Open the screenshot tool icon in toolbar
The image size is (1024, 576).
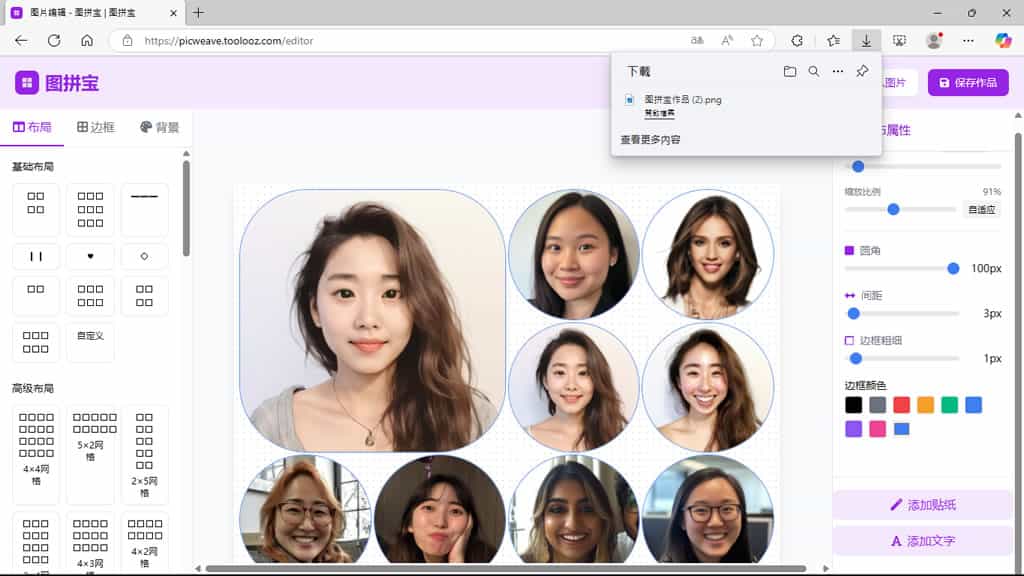tap(899, 40)
